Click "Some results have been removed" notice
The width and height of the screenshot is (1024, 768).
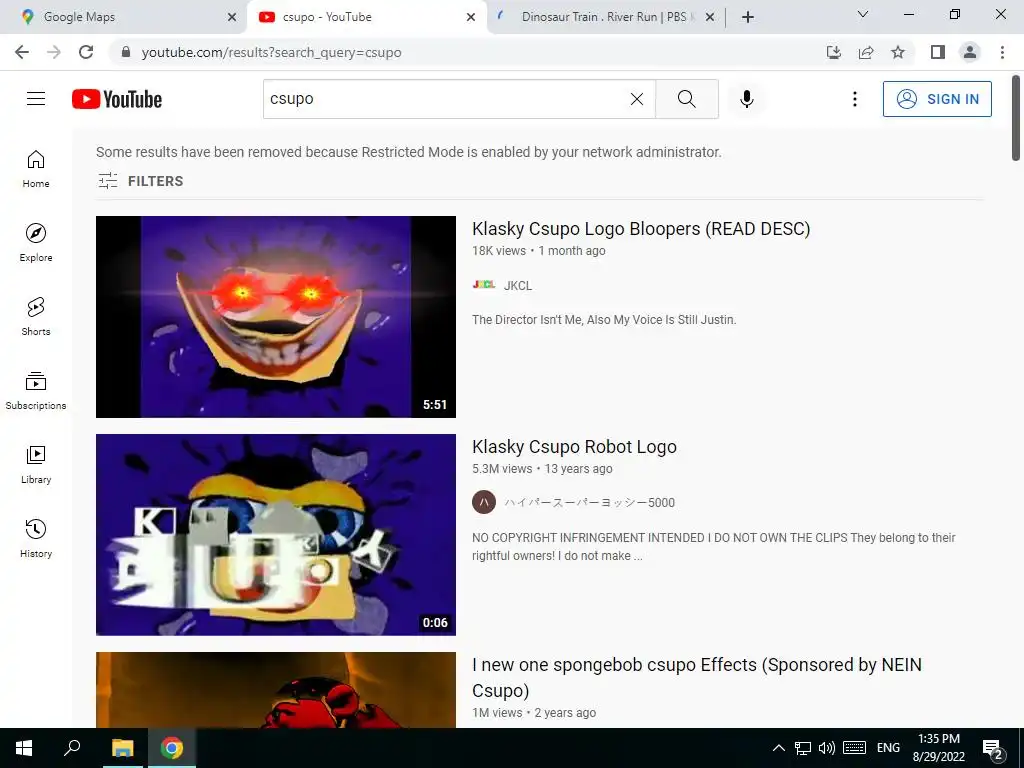(409, 152)
